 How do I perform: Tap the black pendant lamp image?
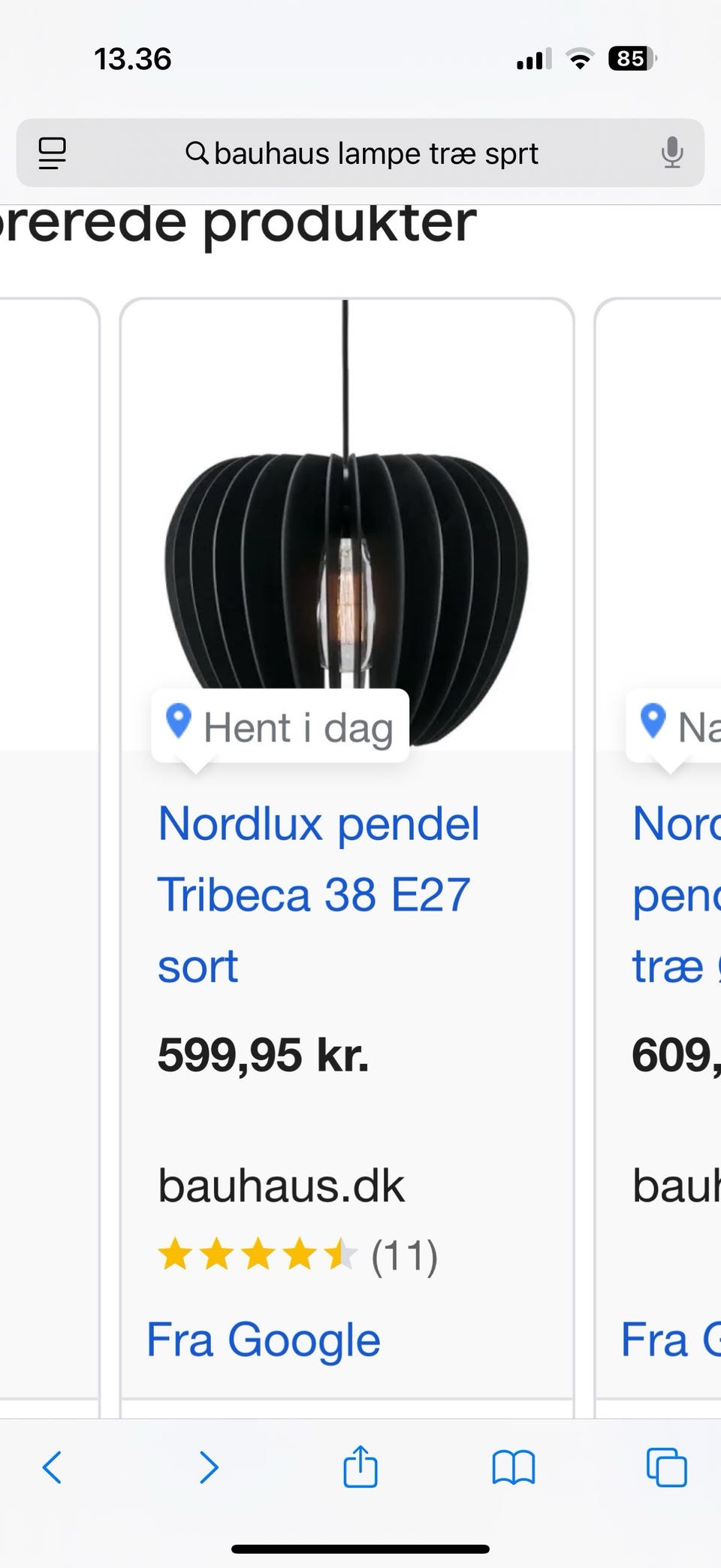pyautogui.click(x=346, y=571)
